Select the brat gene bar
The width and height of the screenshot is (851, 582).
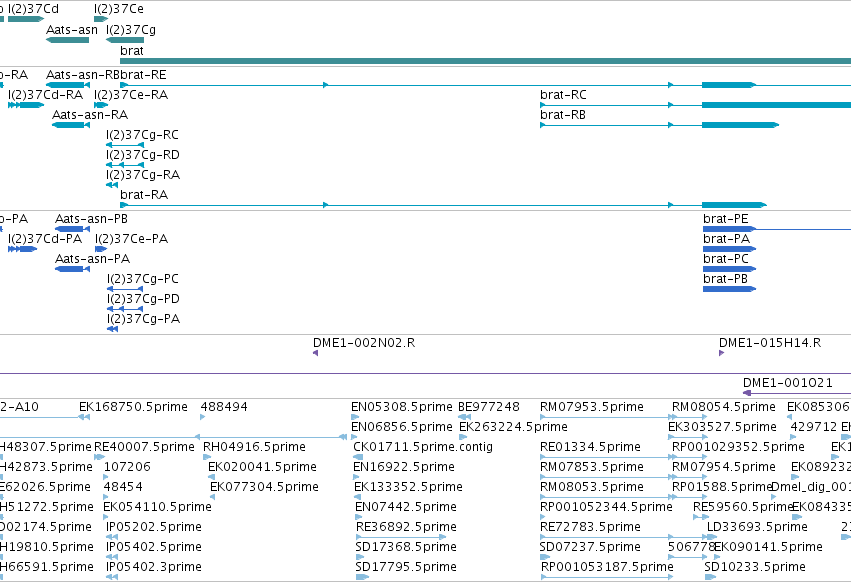coord(485,61)
